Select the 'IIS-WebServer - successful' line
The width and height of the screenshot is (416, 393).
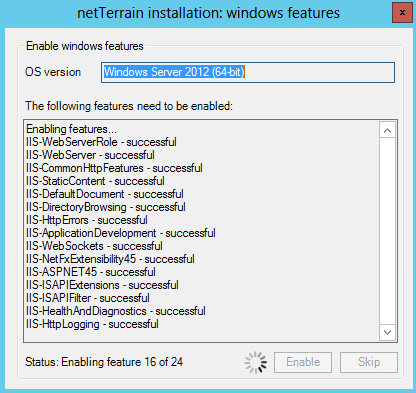[x=90, y=155]
